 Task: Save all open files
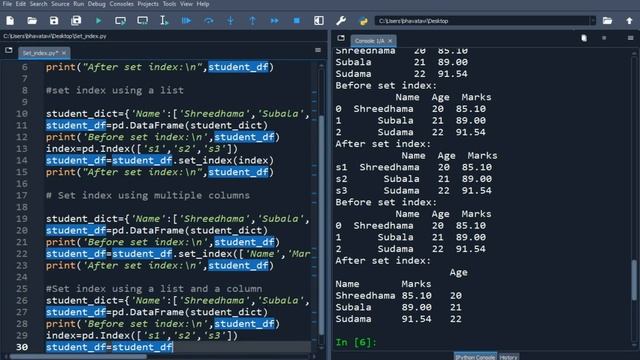tap(76, 21)
